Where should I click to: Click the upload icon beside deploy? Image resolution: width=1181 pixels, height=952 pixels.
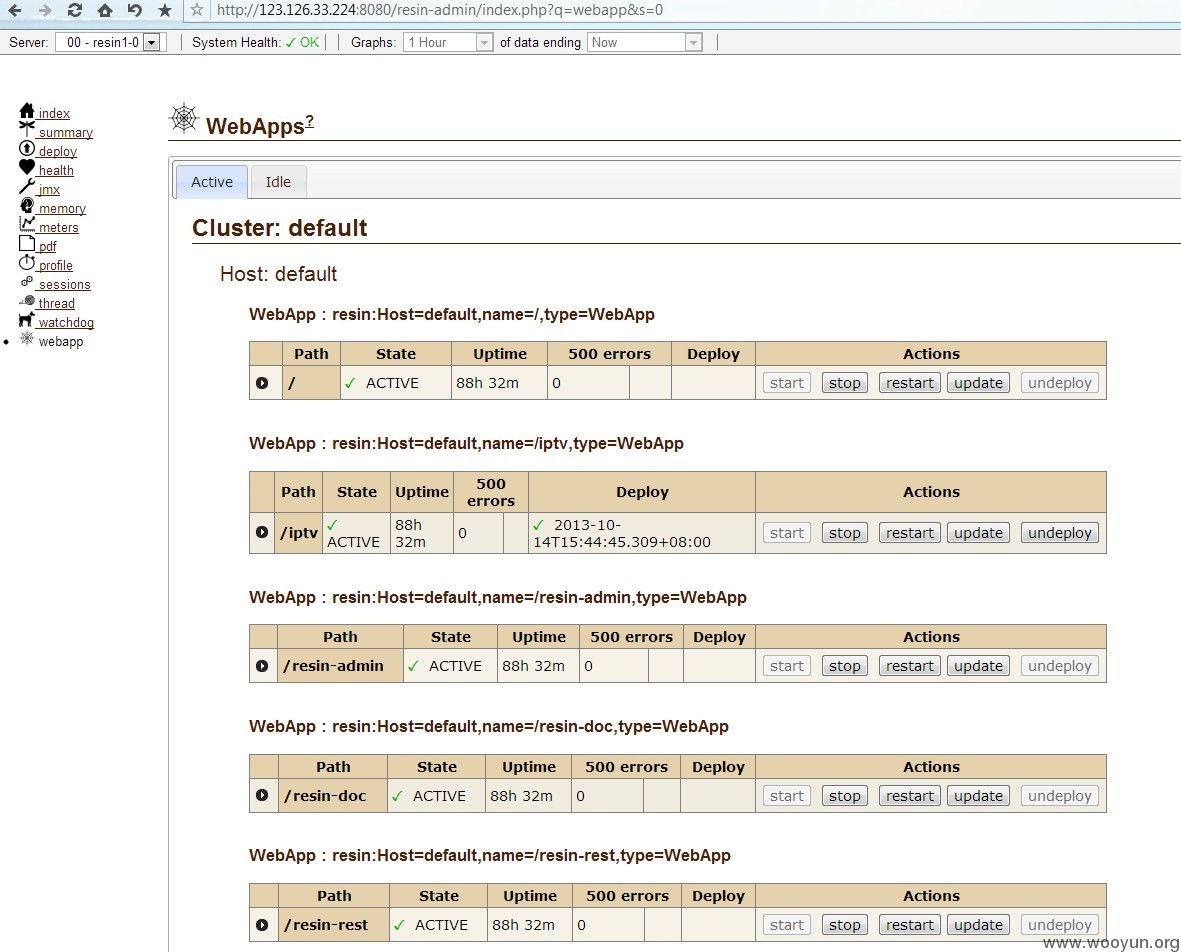(27, 148)
